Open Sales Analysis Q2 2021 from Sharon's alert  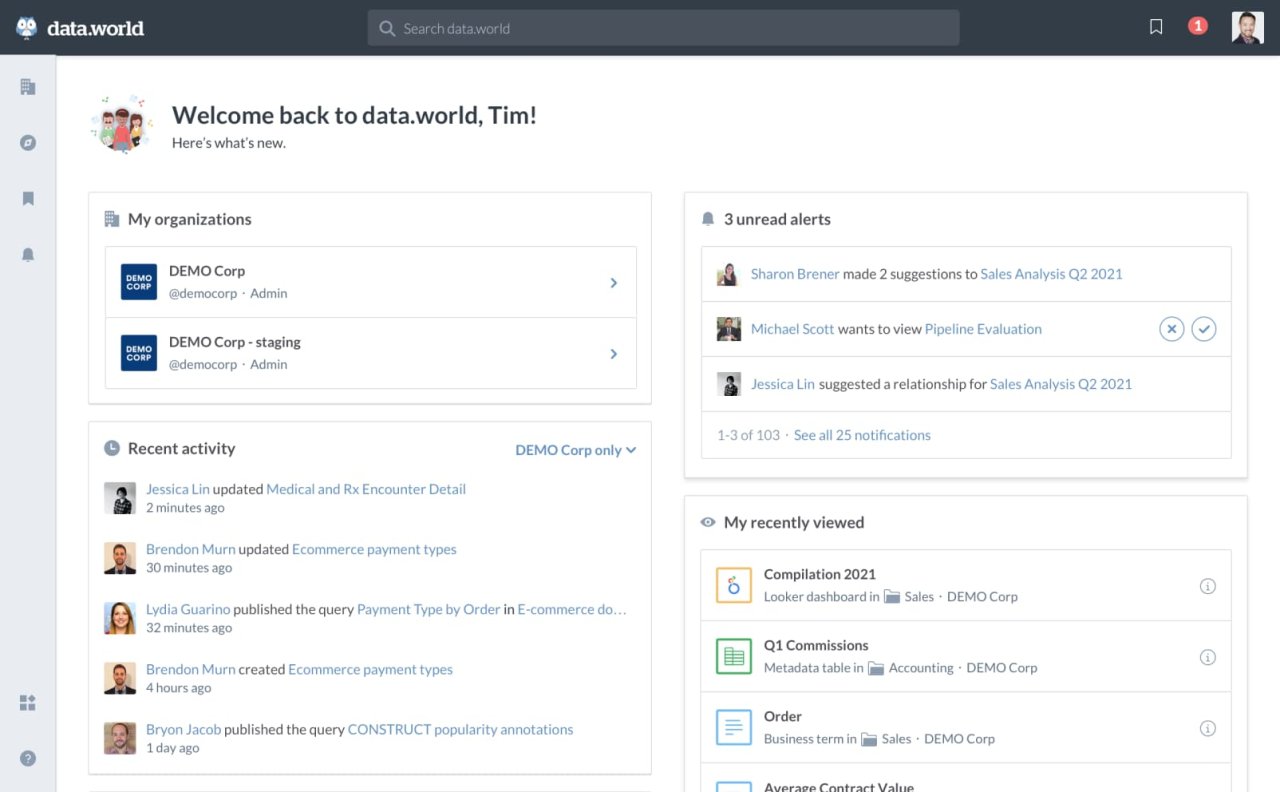[x=1051, y=274]
